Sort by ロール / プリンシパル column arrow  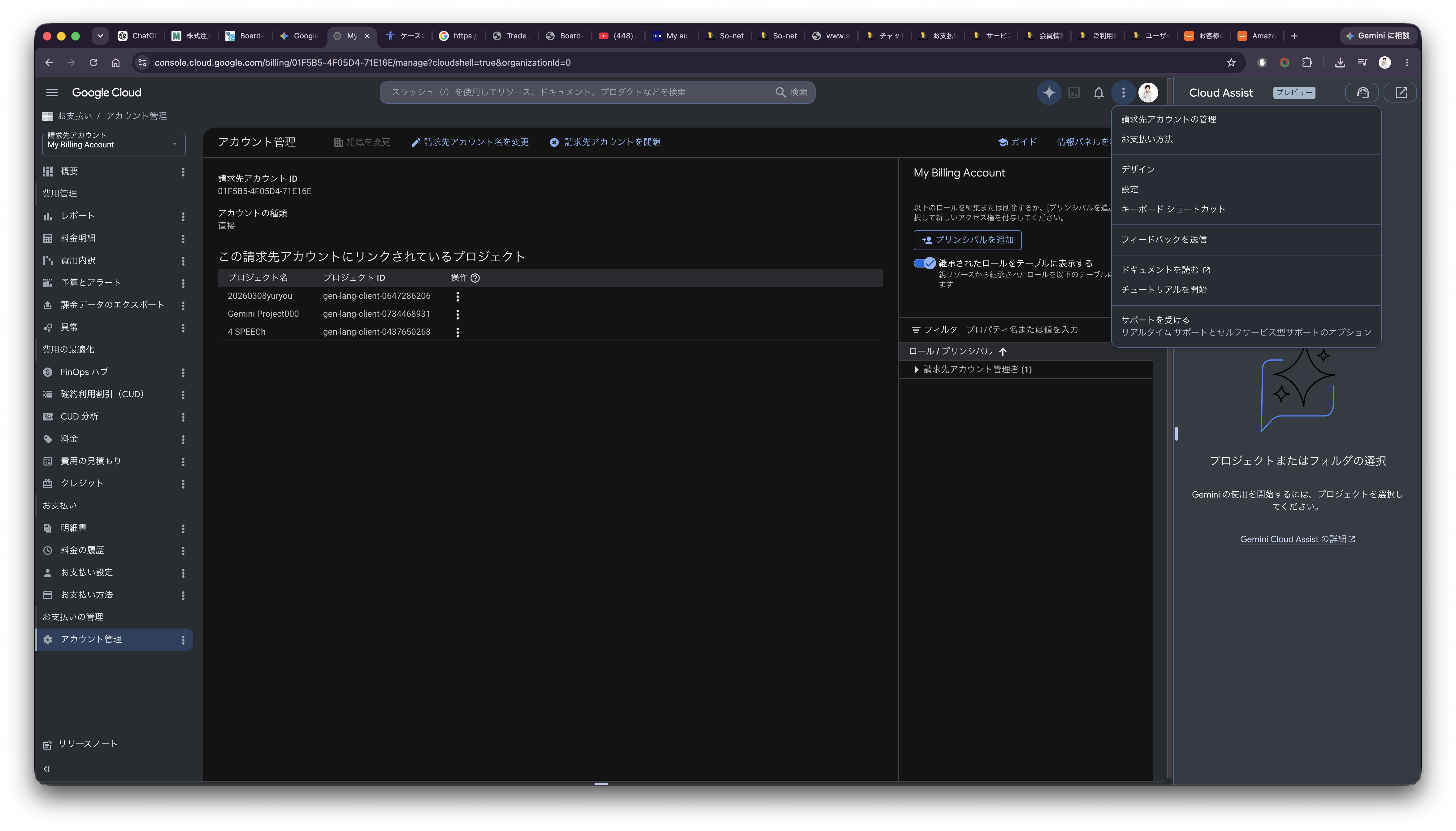coord(1003,352)
